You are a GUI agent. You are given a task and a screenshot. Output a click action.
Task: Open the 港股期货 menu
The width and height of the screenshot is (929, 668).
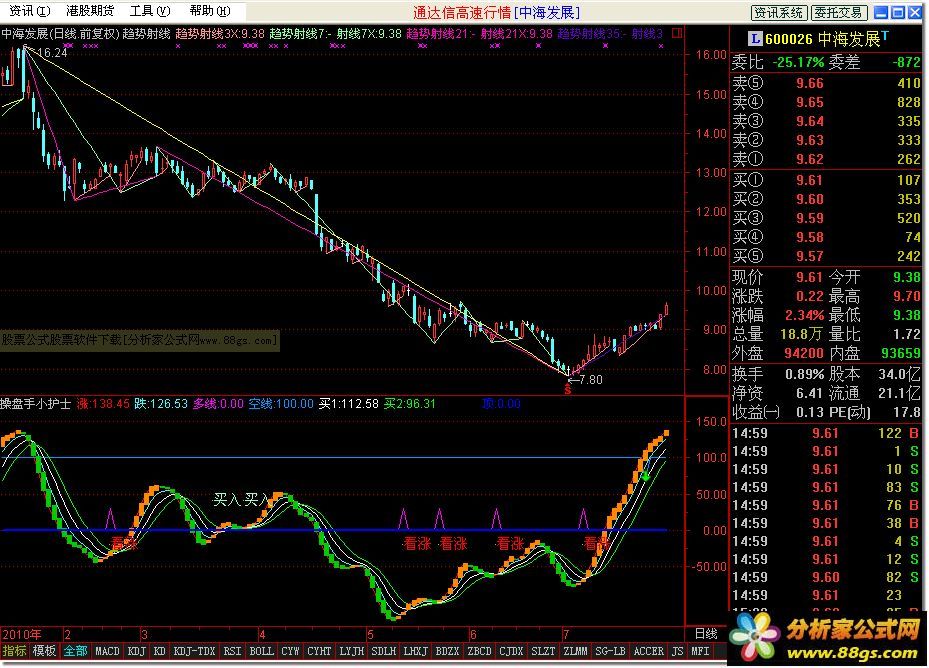(x=89, y=10)
